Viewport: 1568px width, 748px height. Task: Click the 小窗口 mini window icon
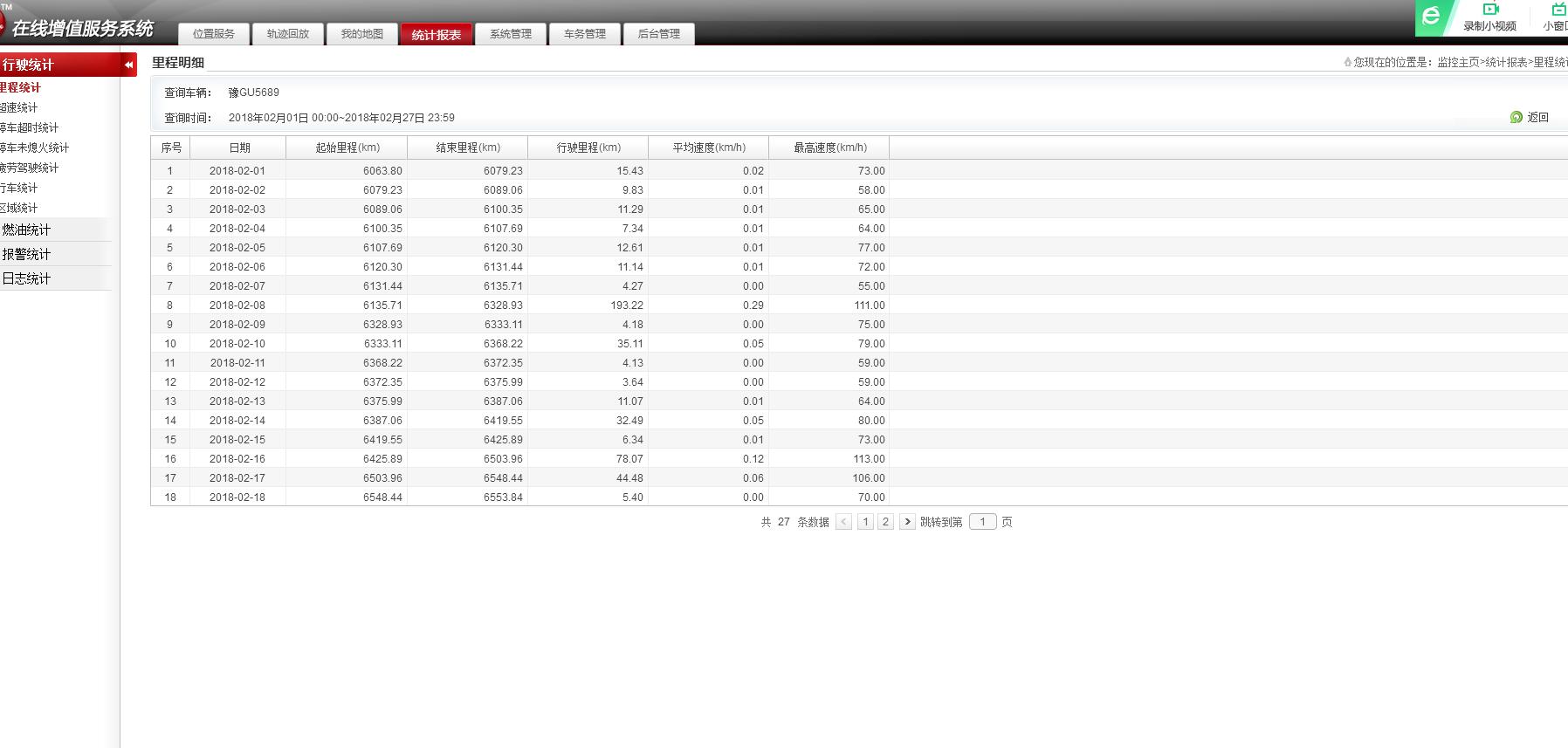(x=1558, y=10)
